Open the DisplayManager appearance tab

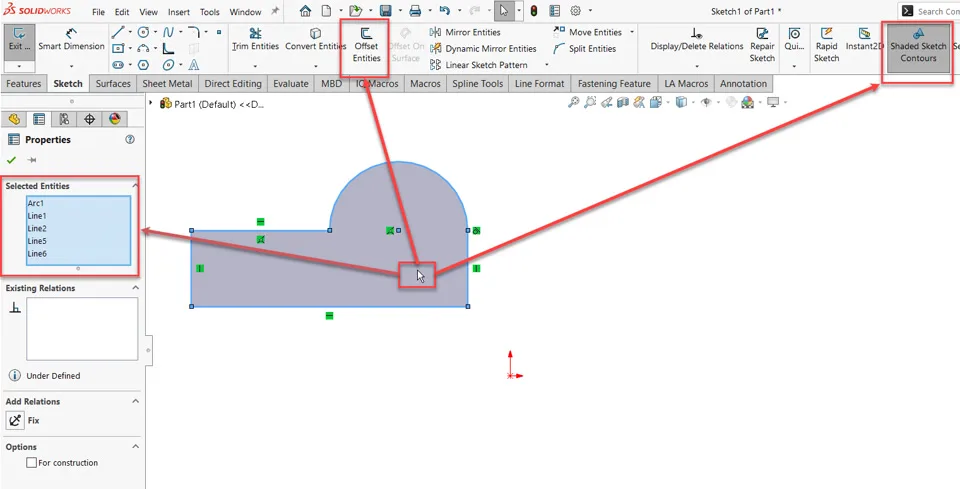(114, 119)
